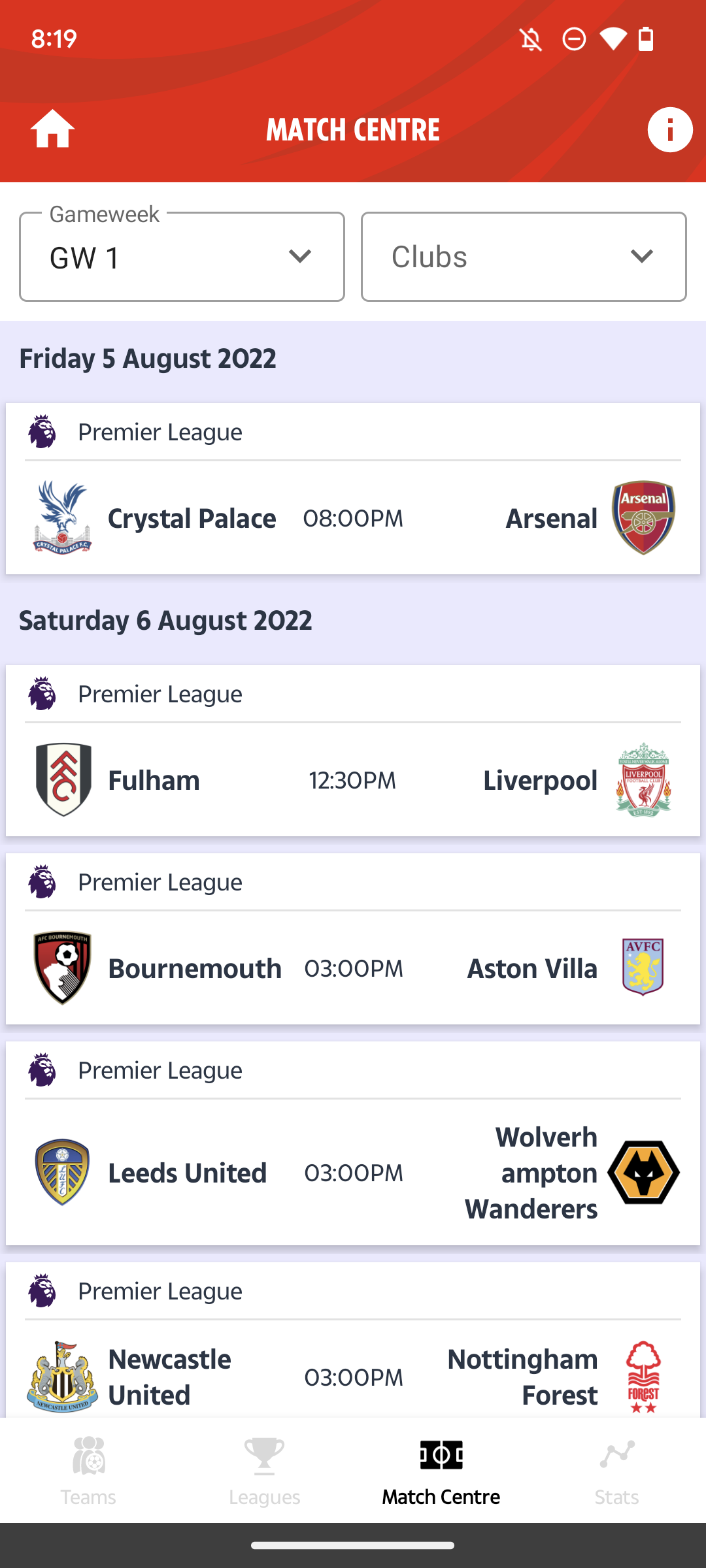Tap the Aston Villa AVFC crest
This screenshot has width=706, height=1568.
click(x=643, y=968)
